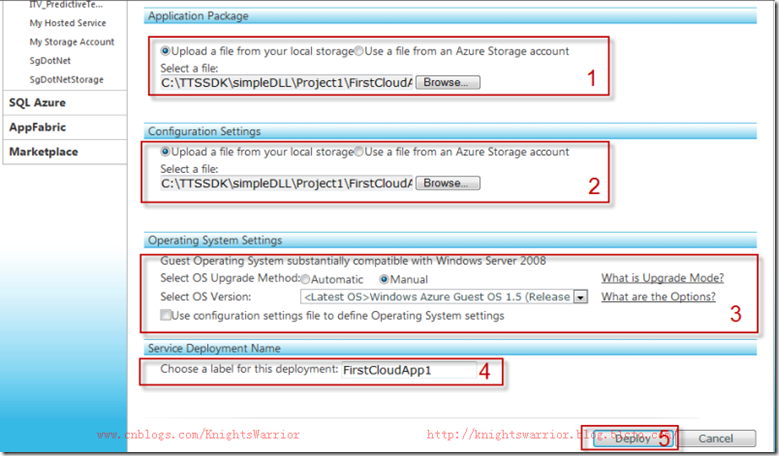This screenshot has width=779, height=456.
Task: Click Configuration Settings file path field
Action: point(286,183)
